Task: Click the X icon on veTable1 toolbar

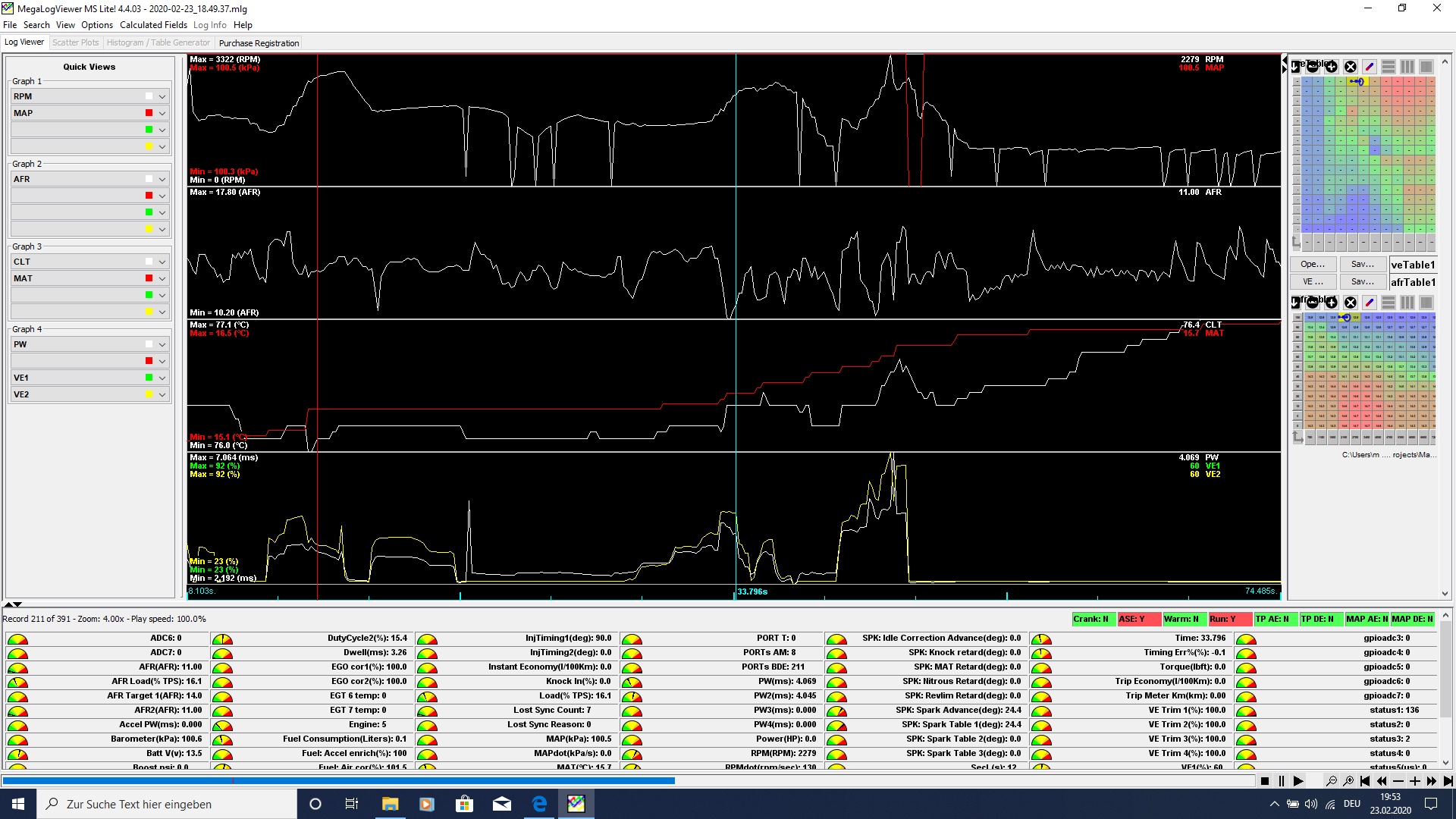Action: tap(1351, 67)
